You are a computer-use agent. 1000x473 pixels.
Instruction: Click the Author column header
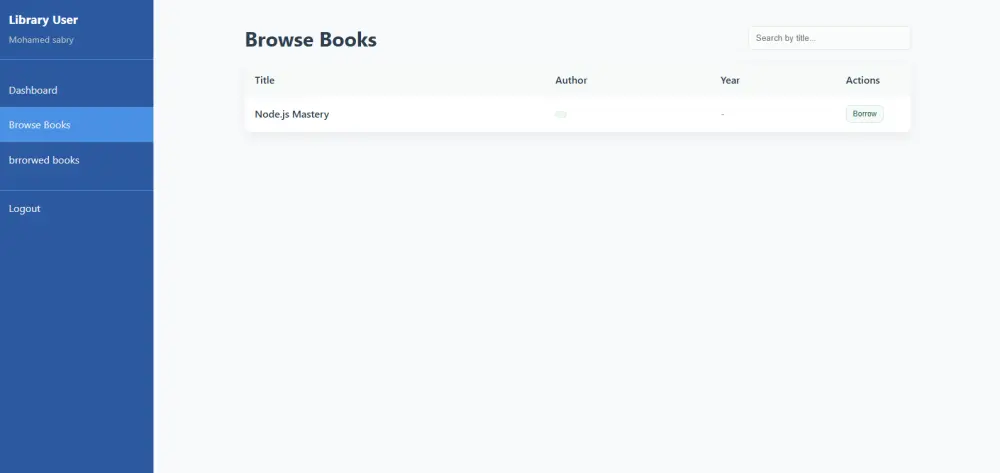[571, 80]
